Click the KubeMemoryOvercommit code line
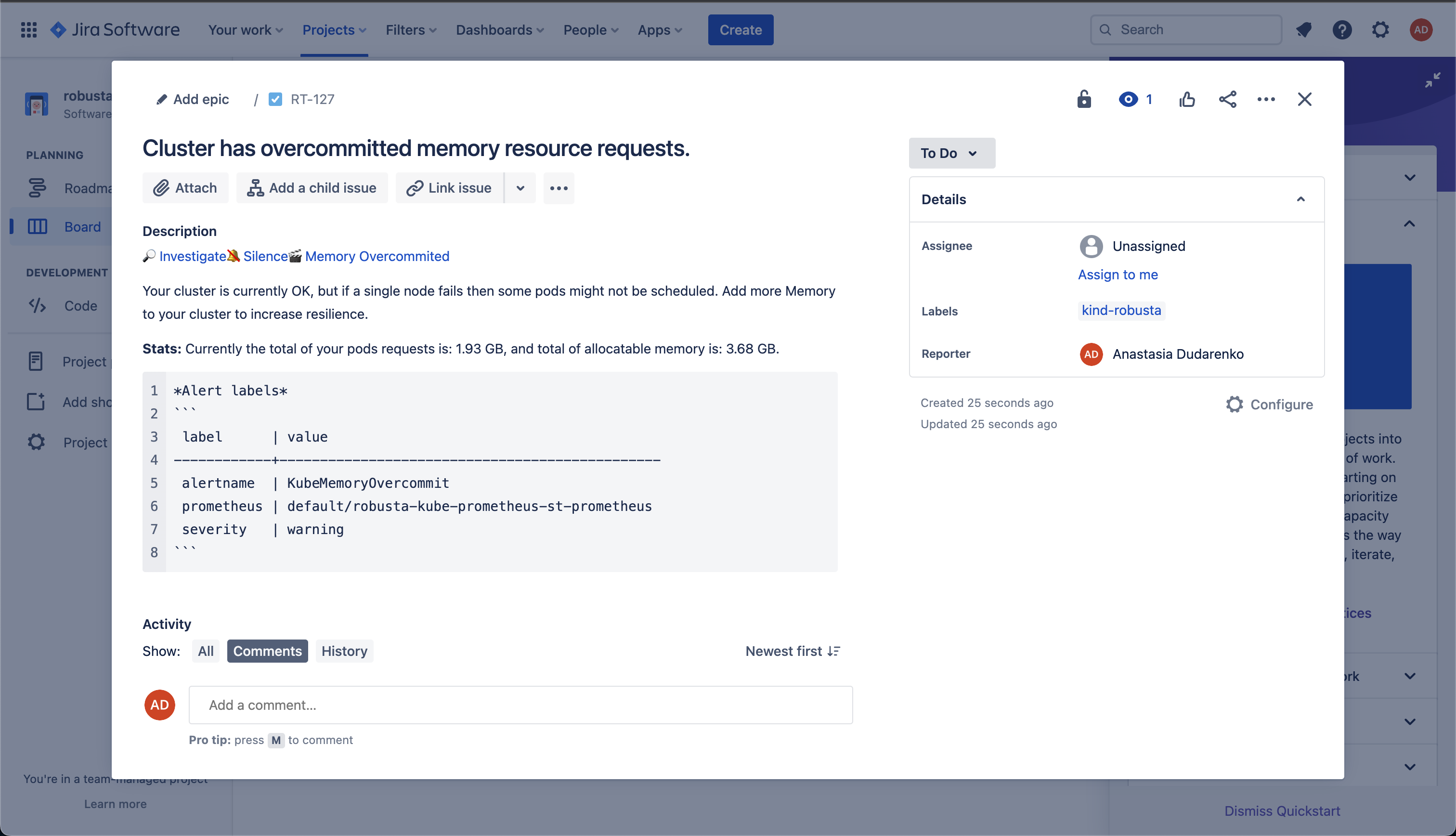Screen dimensions: 1456x836 click(x=315, y=483)
